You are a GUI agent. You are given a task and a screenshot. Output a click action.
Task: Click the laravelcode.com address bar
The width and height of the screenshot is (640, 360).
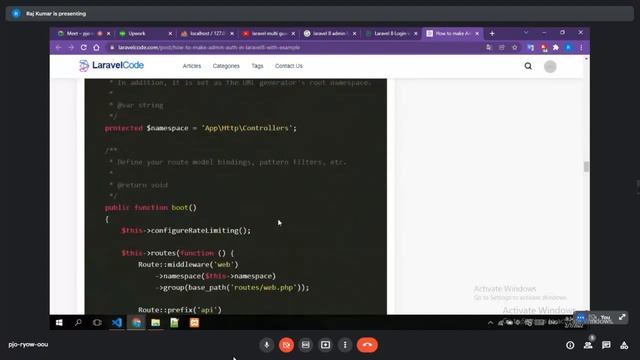click(294, 47)
